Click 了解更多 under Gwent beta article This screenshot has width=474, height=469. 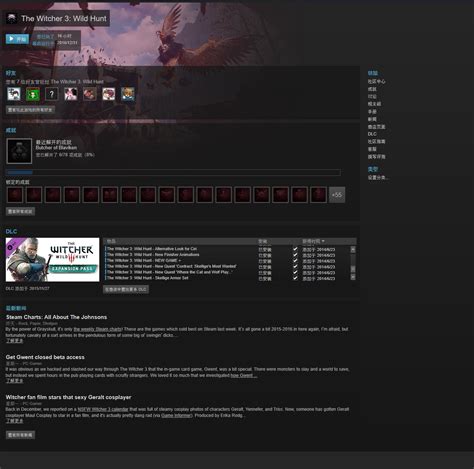click(14, 381)
